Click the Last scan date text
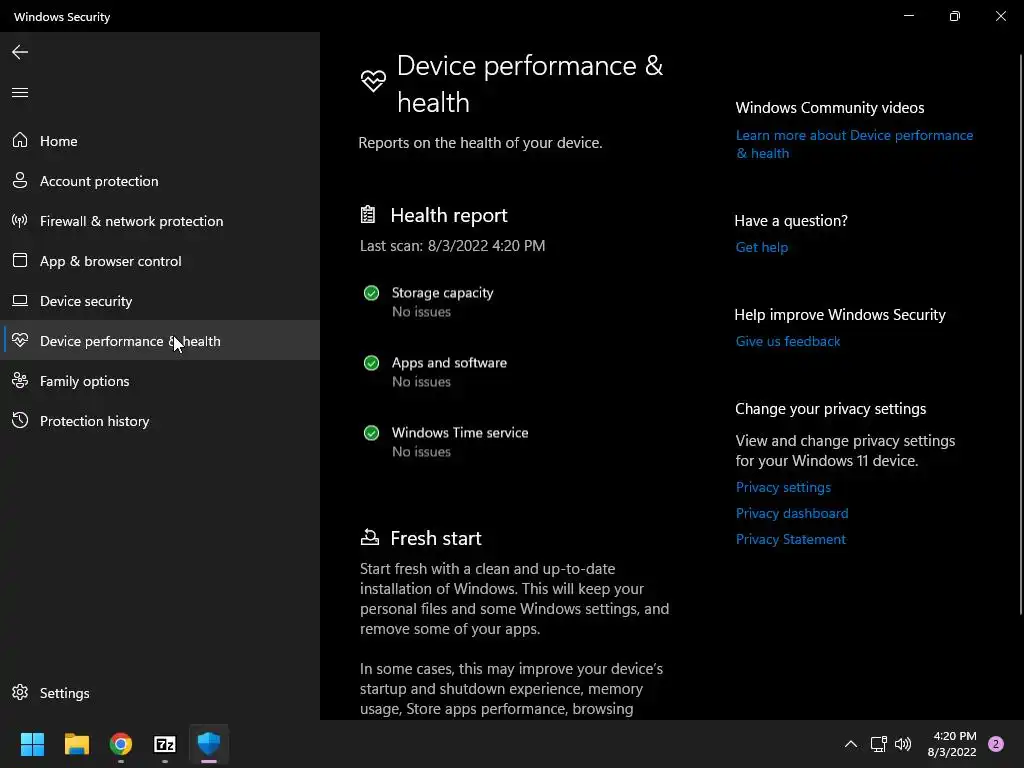The height and width of the screenshot is (768, 1024). click(452, 246)
